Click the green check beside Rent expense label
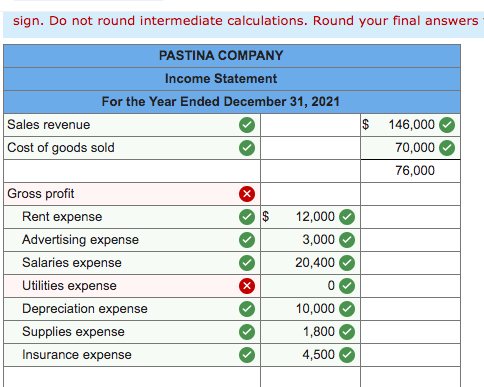The image size is (484, 387). [x=247, y=217]
